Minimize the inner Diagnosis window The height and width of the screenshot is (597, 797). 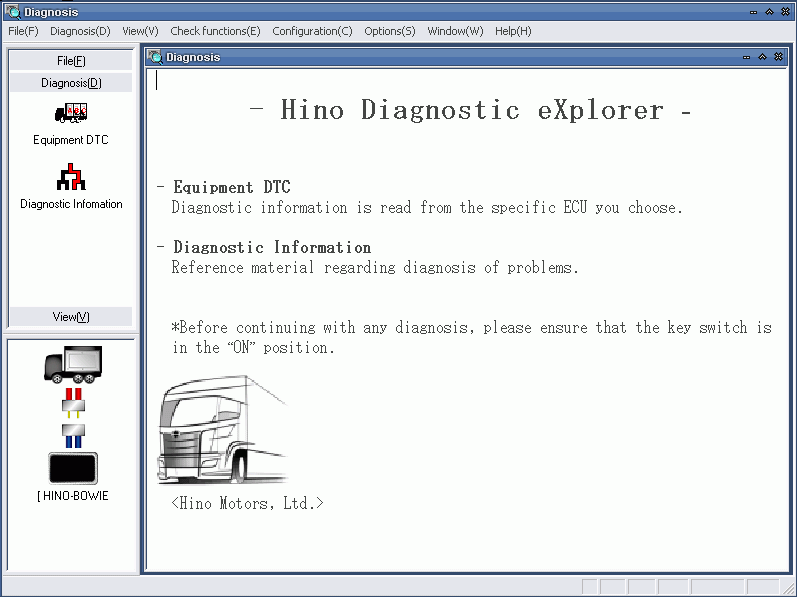click(746, 57)
